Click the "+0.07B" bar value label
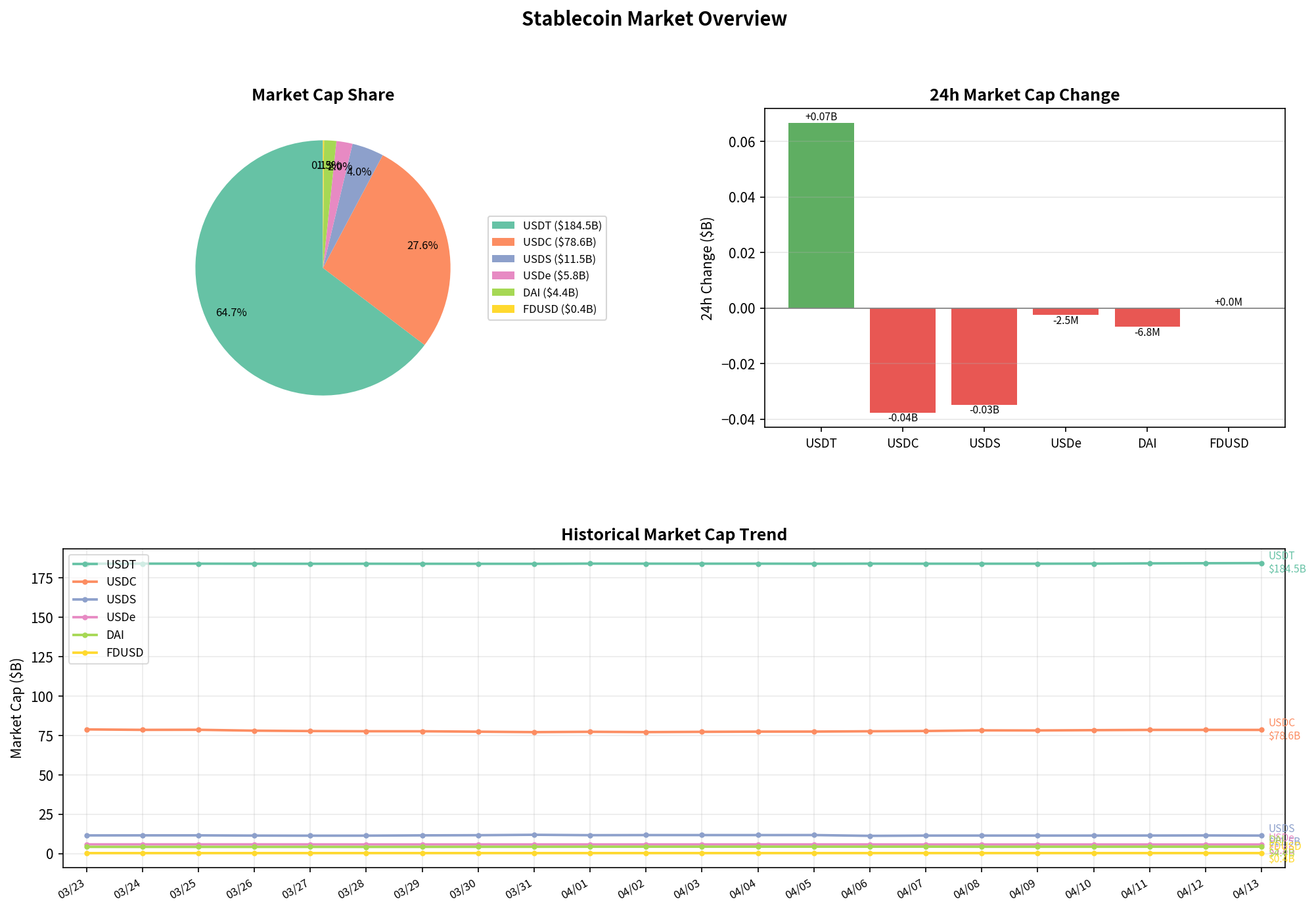The image size is (1316, 911). pyautogui.click(x=821, y=117)
